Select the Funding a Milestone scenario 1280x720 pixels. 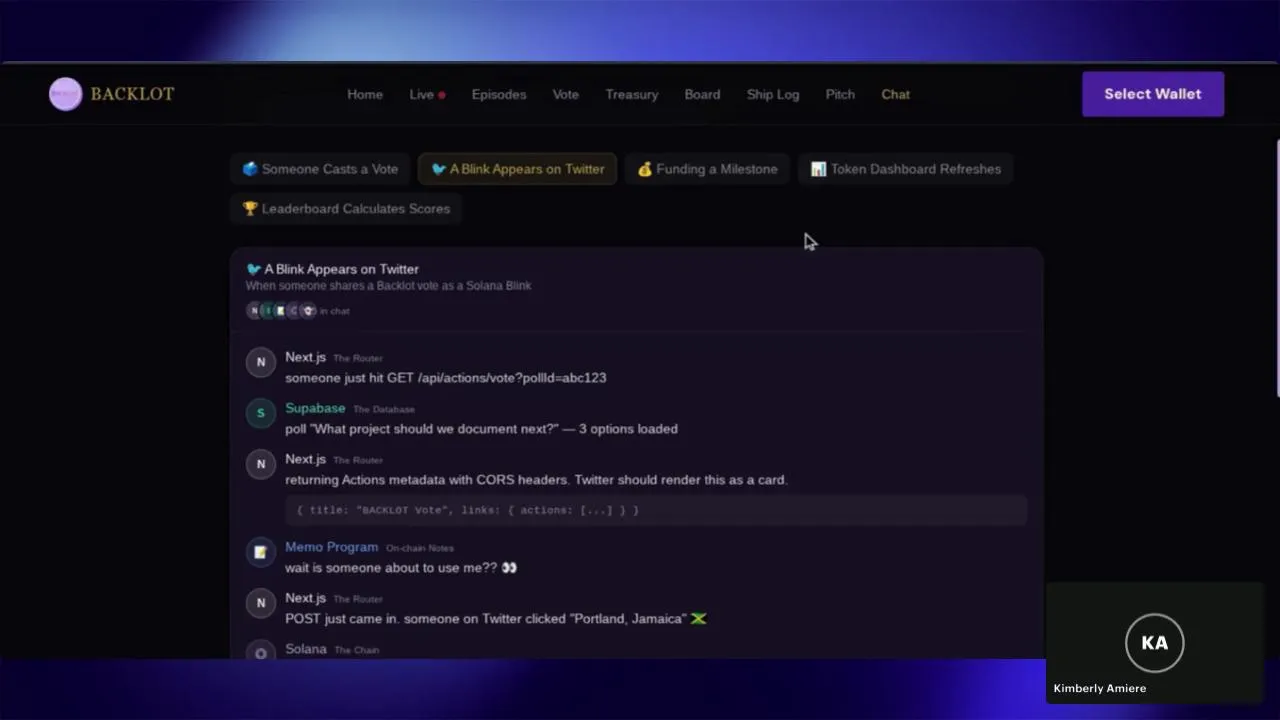coord(707,169)
